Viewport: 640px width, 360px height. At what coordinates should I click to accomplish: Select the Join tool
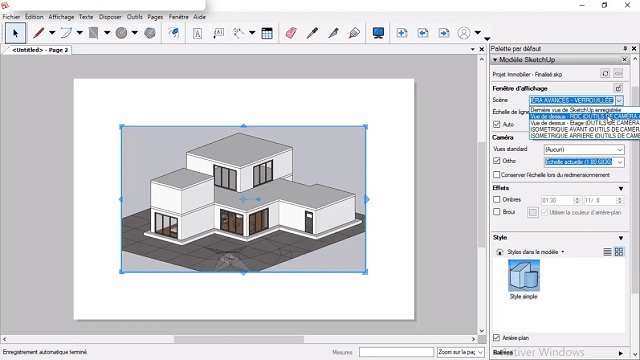tap(354, 33)
